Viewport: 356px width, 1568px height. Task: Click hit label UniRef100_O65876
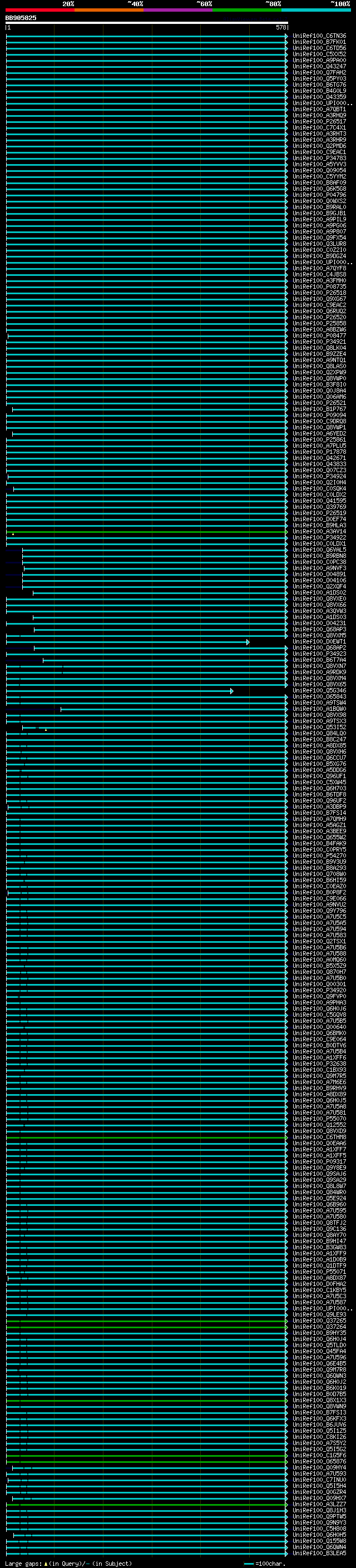click(x=319, y=1461)
